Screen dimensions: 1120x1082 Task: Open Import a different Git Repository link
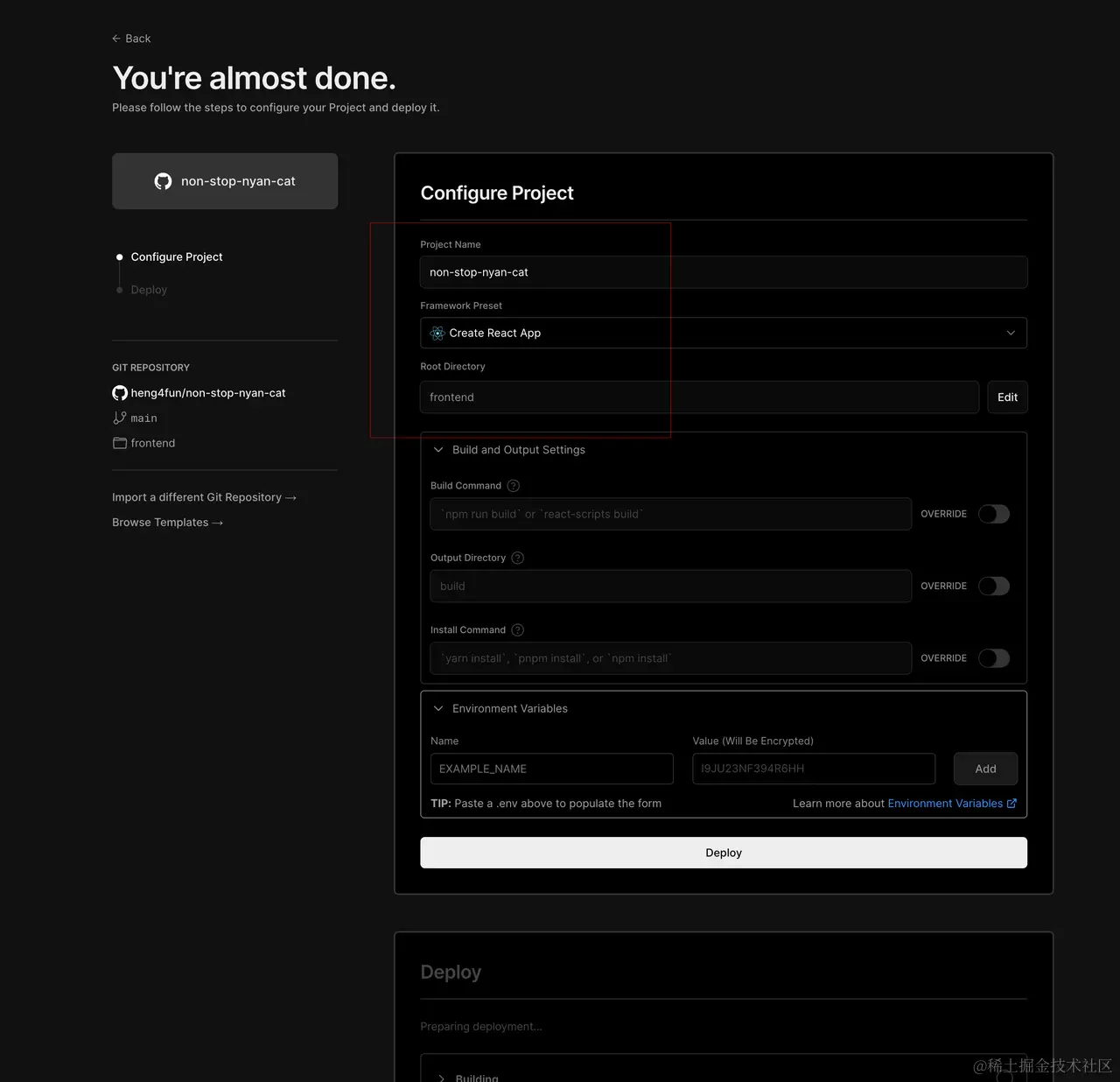point(204,497)
